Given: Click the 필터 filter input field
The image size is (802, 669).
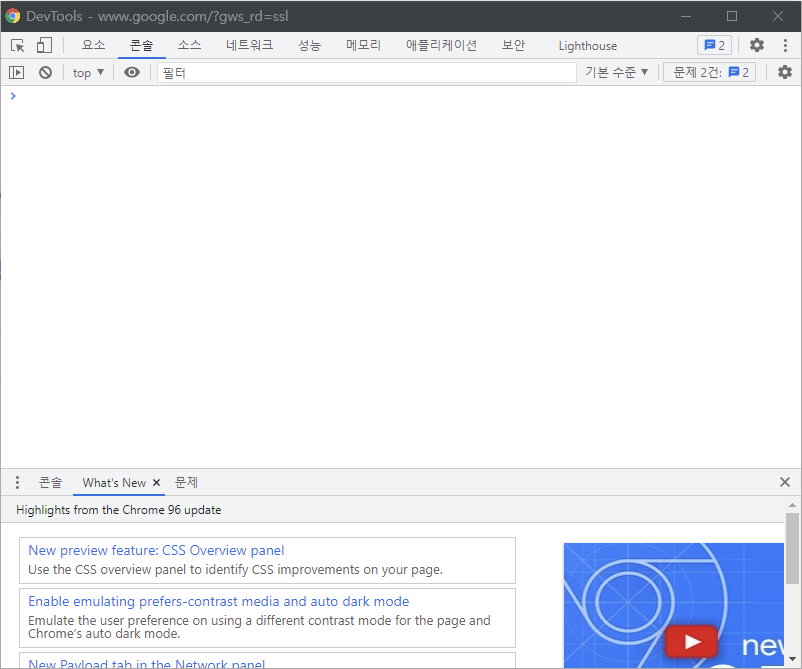Looking at the screenshot, I should click(367, 73).
